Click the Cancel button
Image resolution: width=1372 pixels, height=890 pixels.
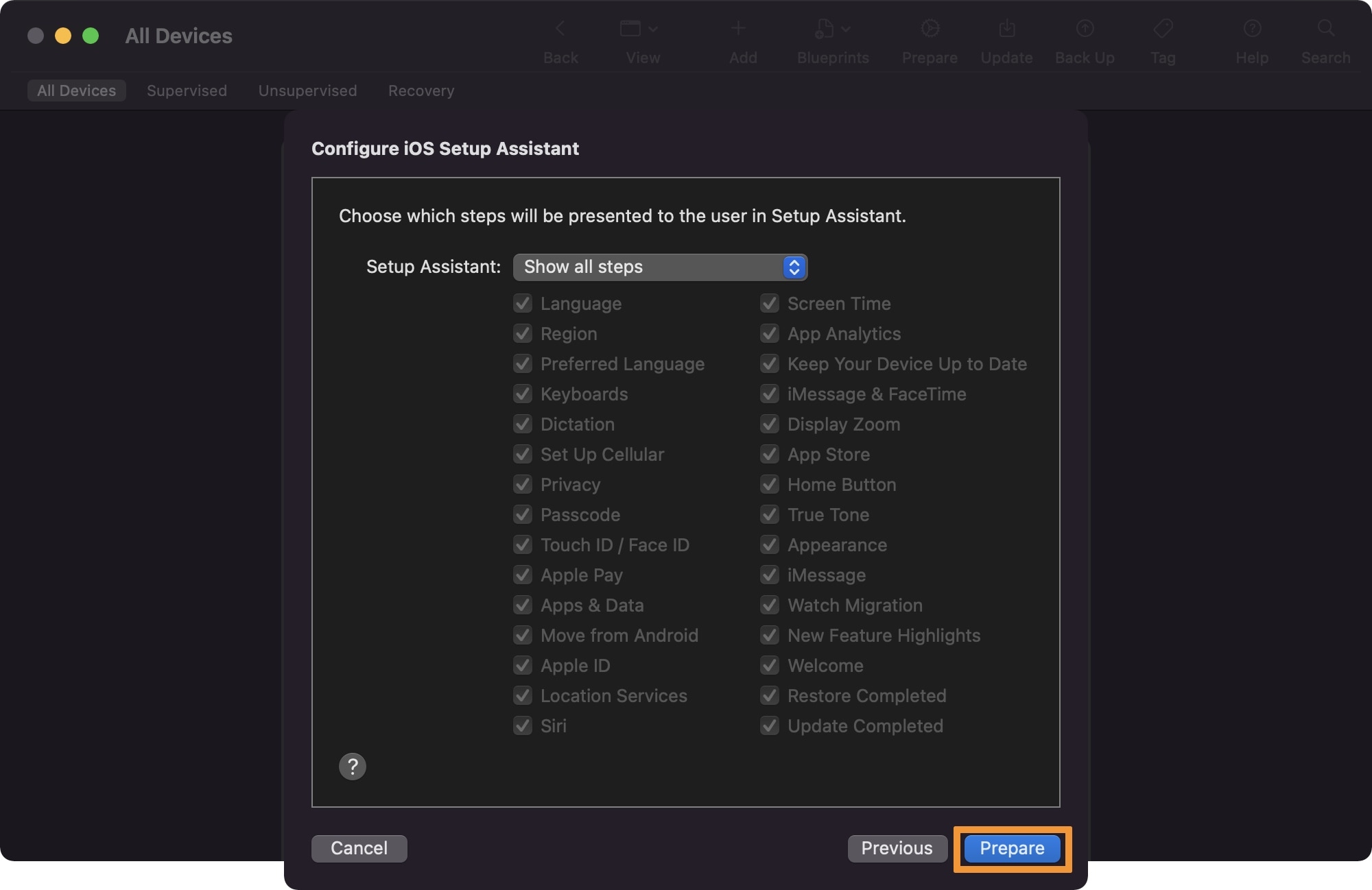[359, 848]
